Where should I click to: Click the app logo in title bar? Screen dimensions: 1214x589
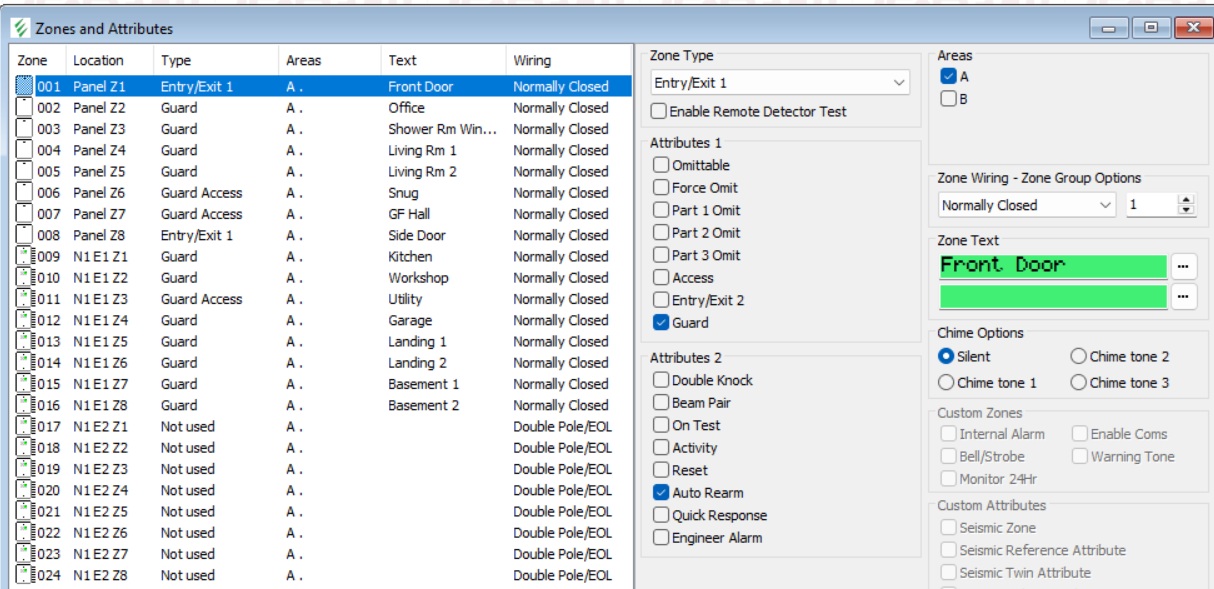(21, 28)
